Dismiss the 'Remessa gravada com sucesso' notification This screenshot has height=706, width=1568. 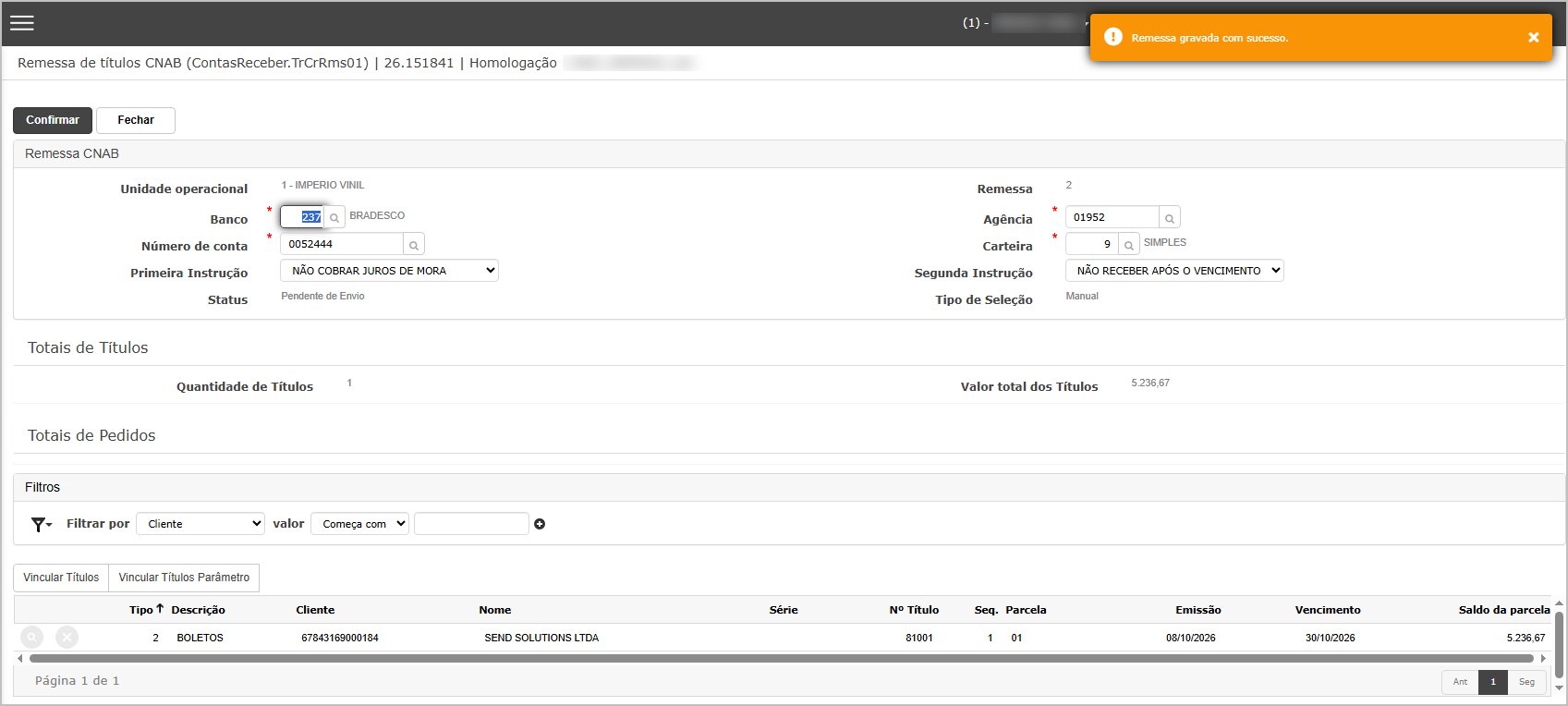[1533, 38]
